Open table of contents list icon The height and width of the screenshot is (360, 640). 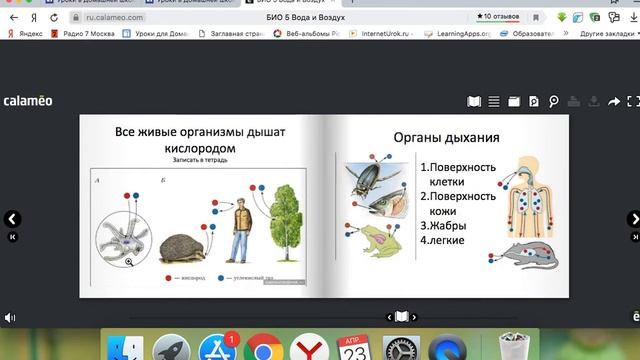tap(494, 101)
